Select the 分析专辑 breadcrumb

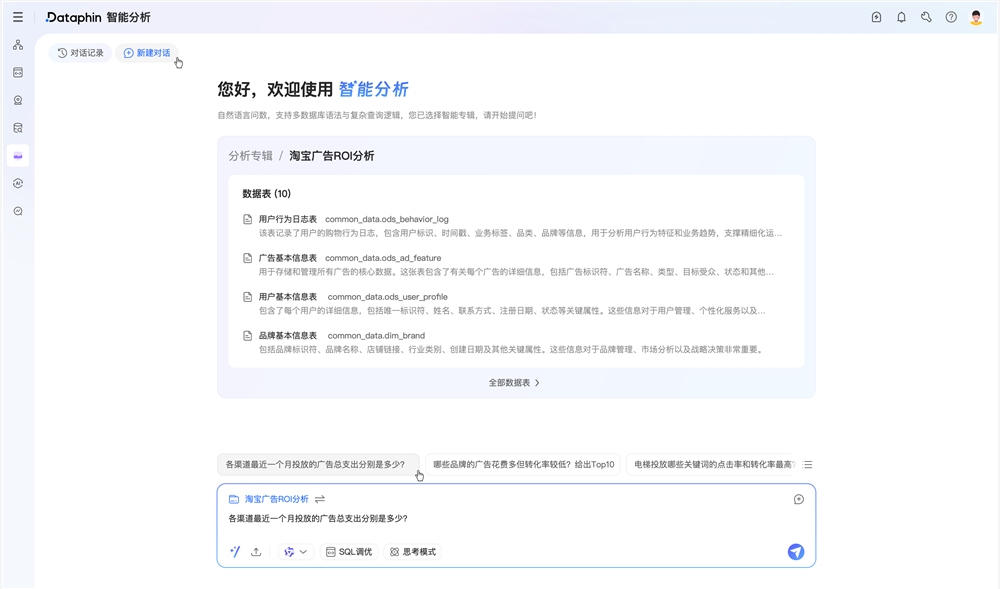[x=251, y=156]
